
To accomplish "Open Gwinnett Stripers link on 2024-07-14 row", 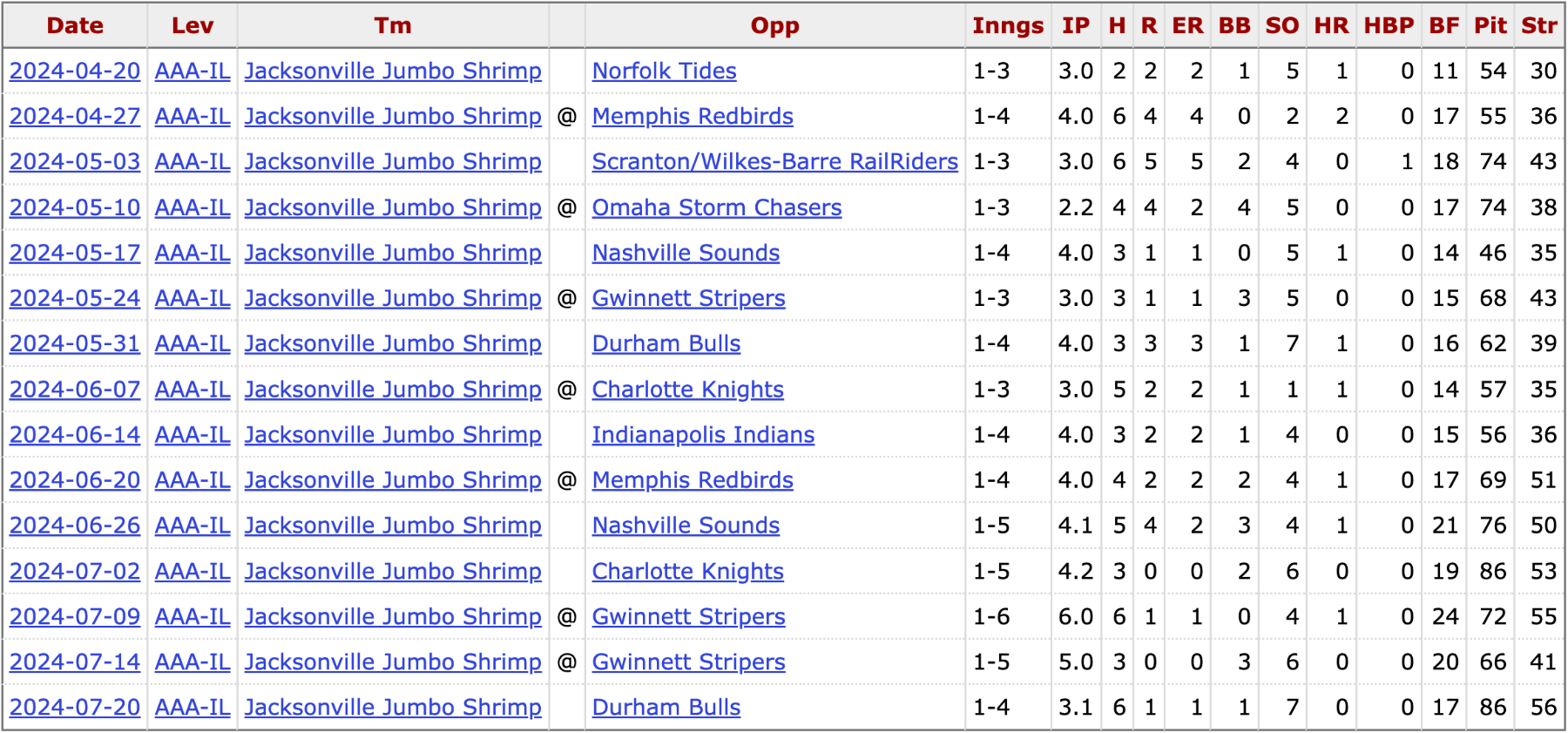I will [688, 662].
